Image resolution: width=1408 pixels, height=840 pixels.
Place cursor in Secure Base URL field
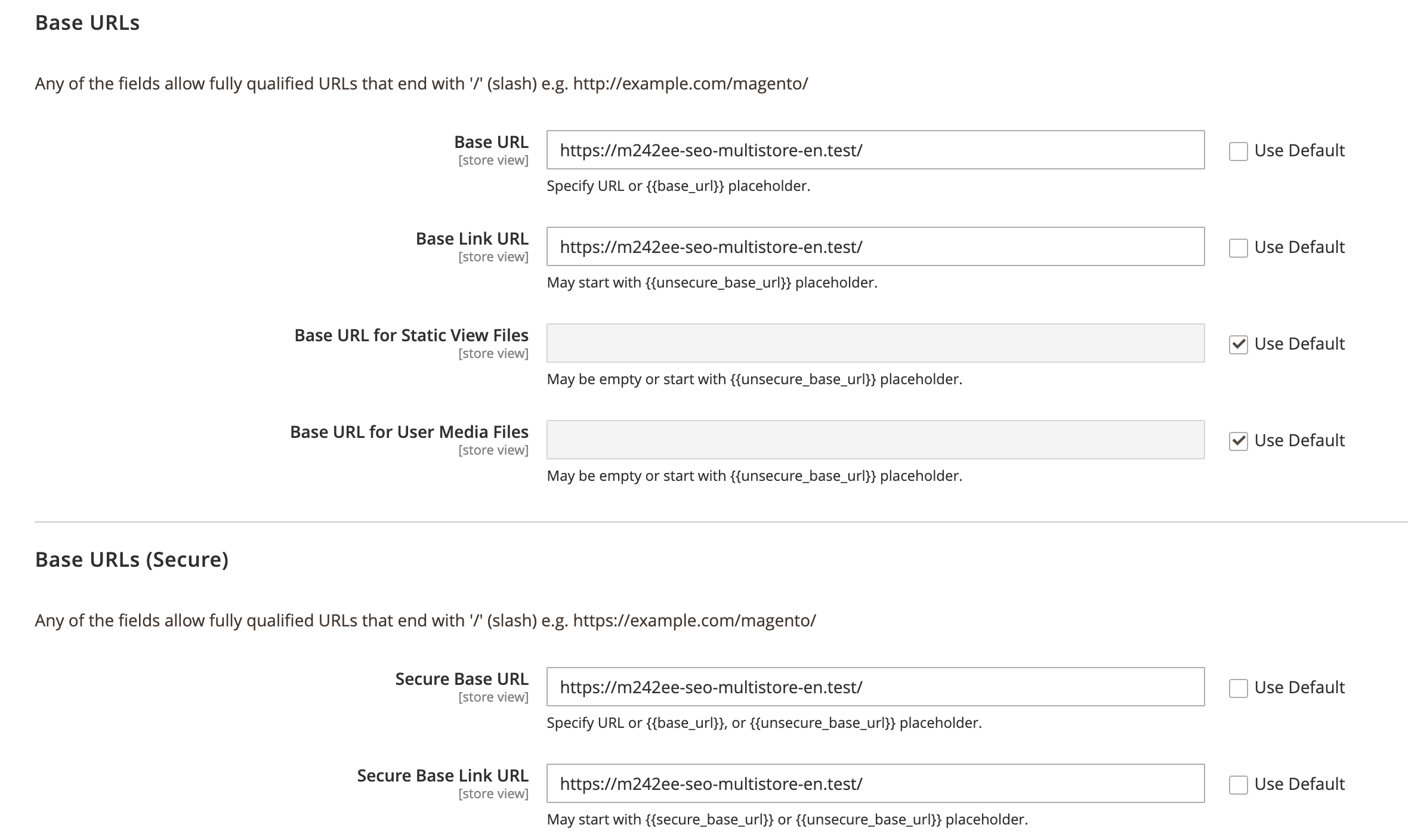(875, 687)
